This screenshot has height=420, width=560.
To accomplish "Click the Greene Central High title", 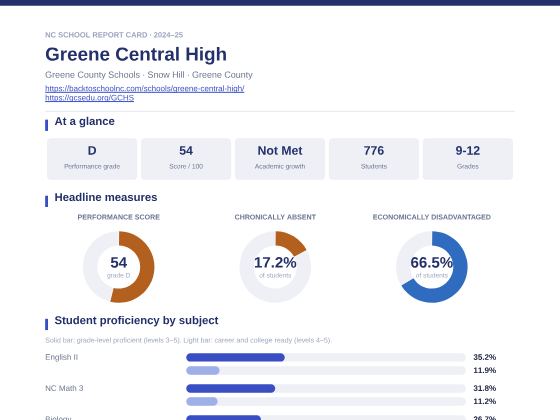I will [136, 54].
